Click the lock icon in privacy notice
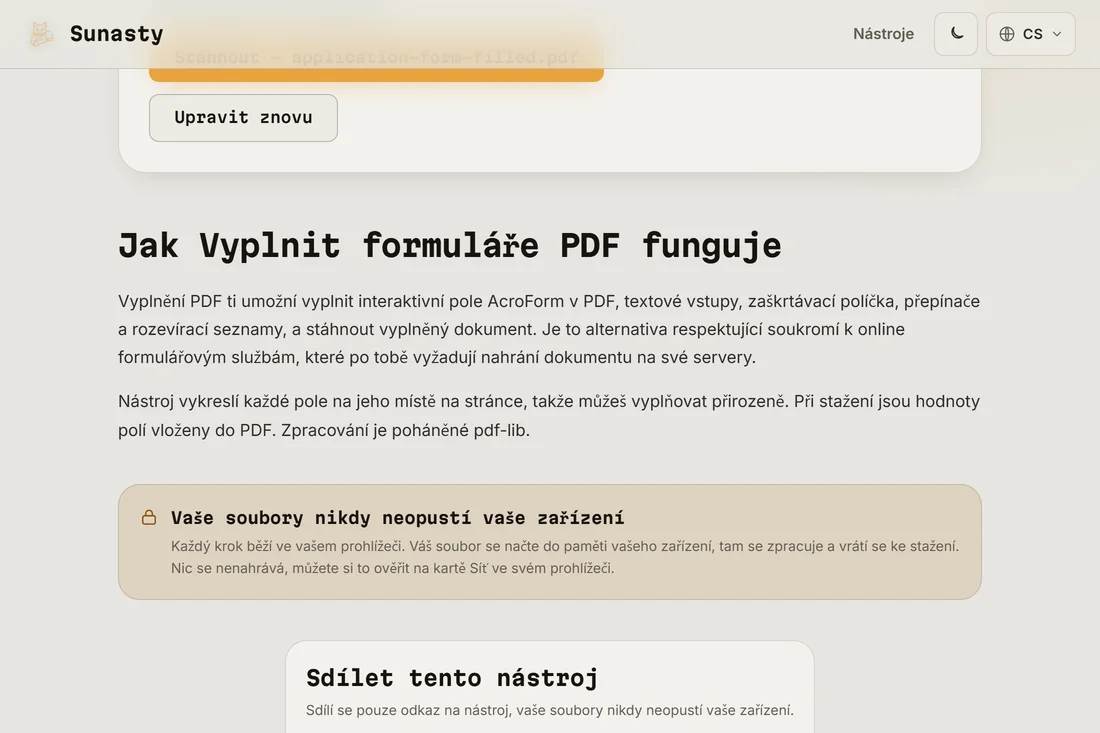 [149, 518]
